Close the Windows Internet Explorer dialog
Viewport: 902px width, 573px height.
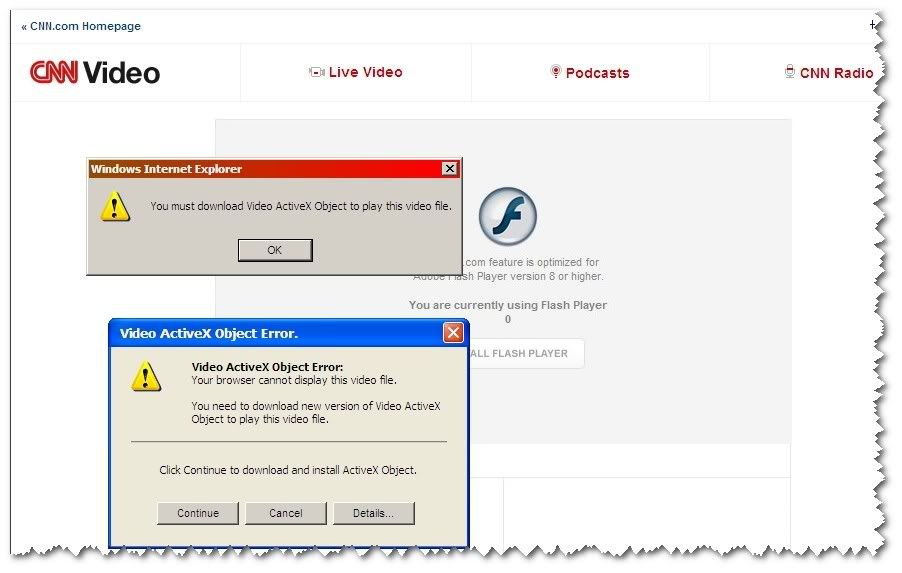click(450, 169)
